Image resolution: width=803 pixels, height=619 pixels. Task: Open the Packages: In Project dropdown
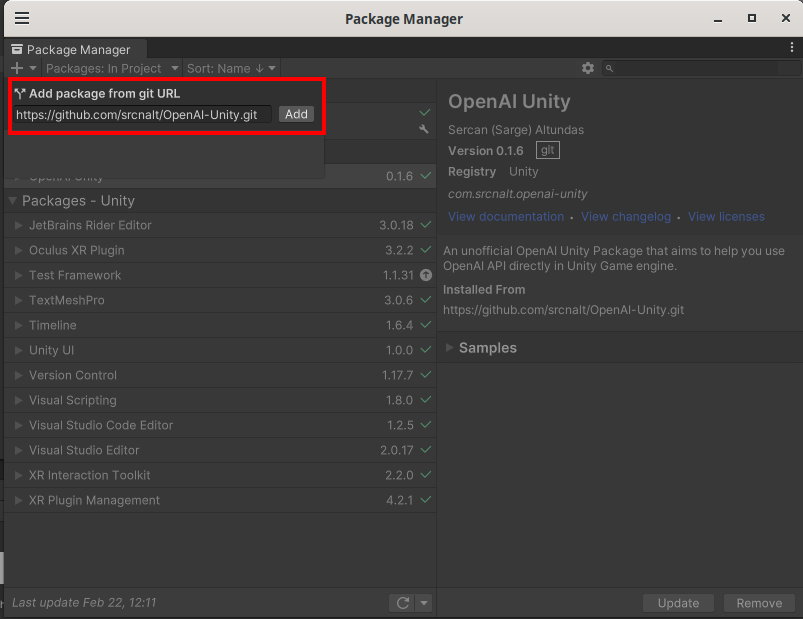pyautogui.click(x=111, y=68)
